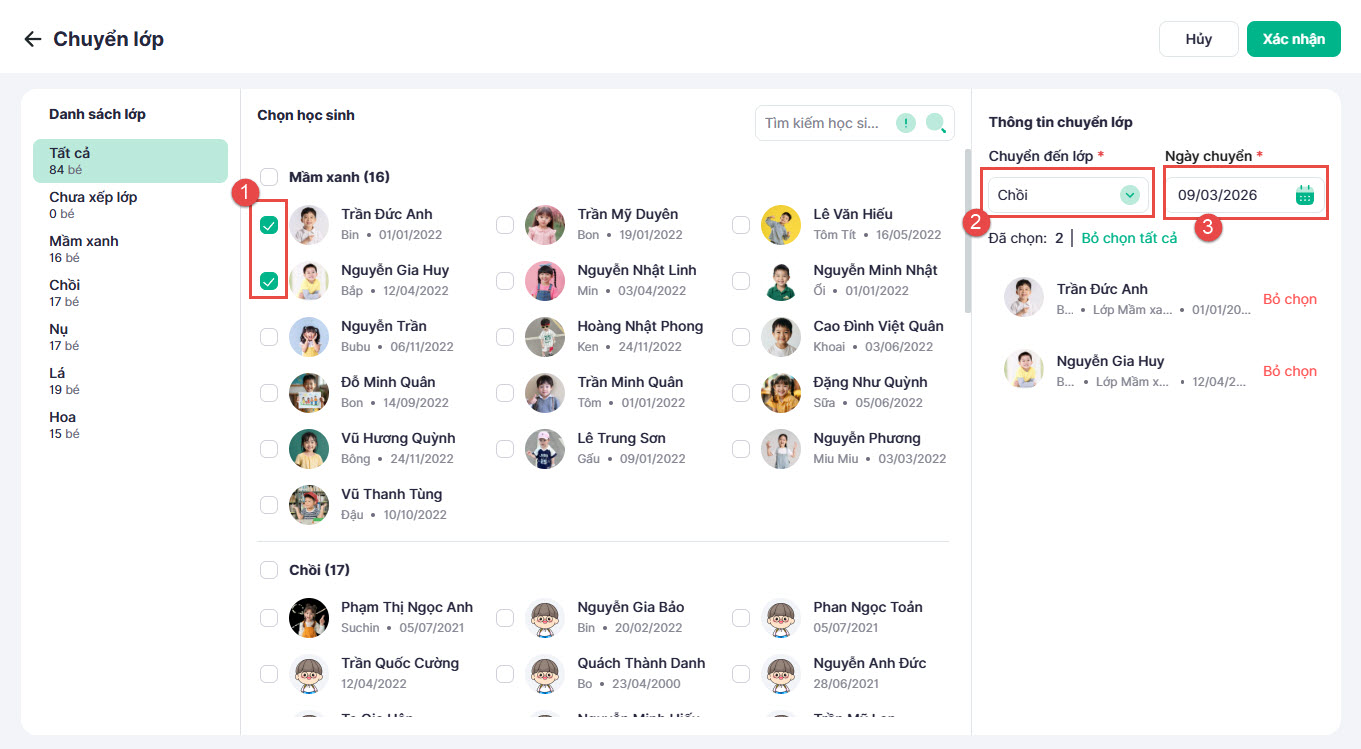Check the Chồi (17) group checkbox
1361x749 pixels.
click(x=269, y=570)
